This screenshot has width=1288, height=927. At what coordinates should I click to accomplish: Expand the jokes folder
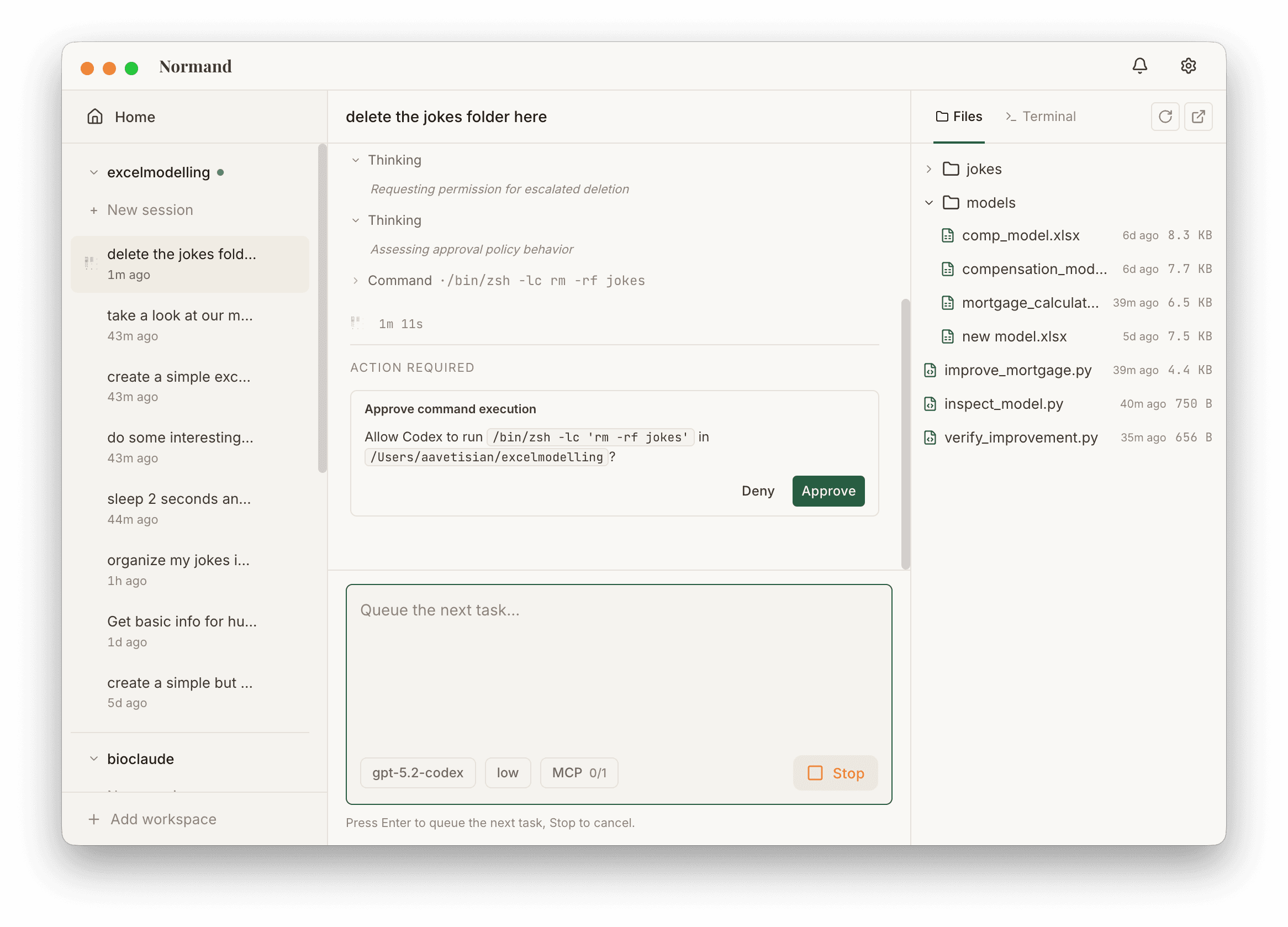coord(929,168)
